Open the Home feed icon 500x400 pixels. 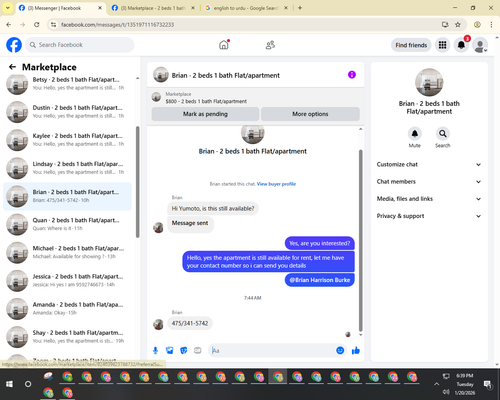click(x=224, y=45)
